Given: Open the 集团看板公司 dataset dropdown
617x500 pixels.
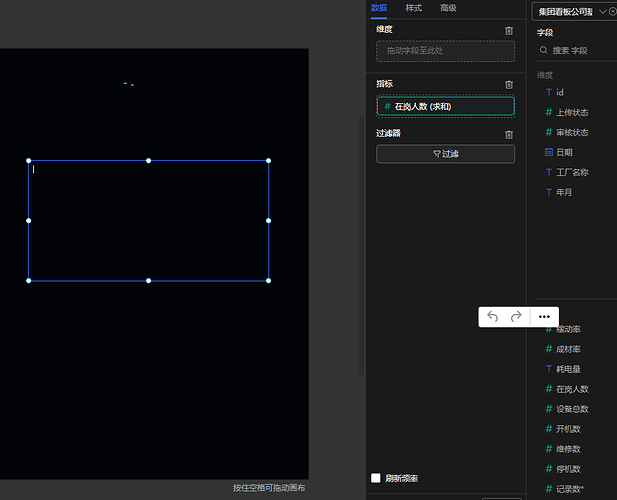Looking at the screenshot, I should (572, 12).
